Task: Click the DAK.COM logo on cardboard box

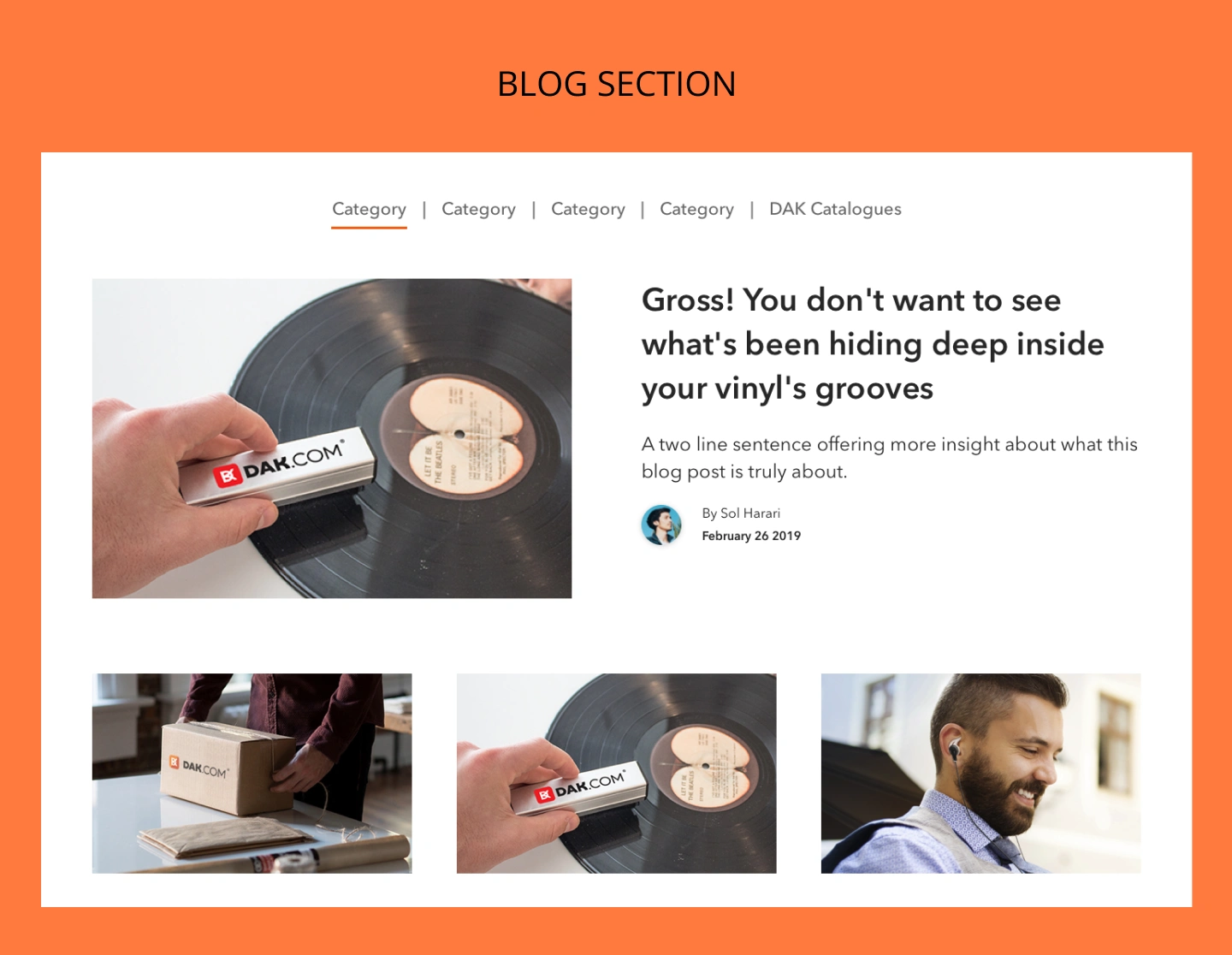Action: tap(198, 767)
